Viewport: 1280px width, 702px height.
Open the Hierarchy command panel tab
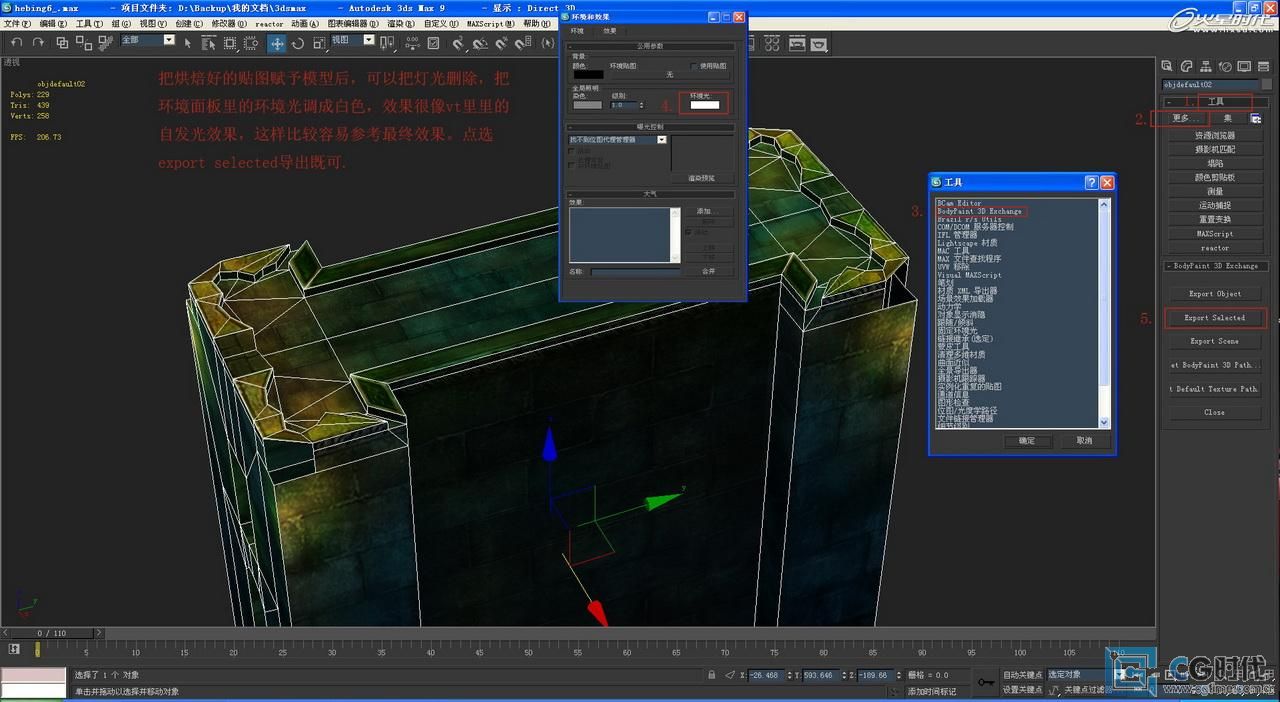[x=1206, y=66]
